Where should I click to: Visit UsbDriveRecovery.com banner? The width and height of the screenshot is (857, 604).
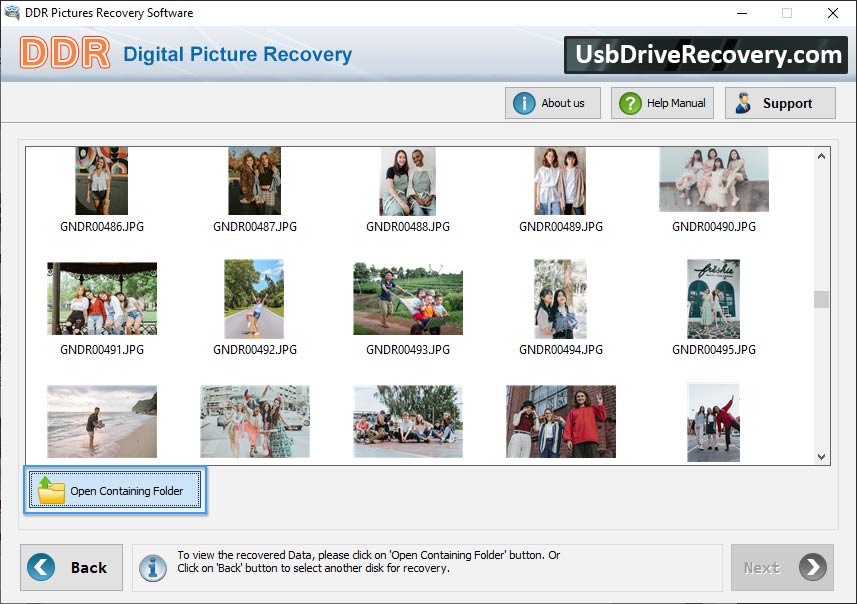tap(706, 55)
